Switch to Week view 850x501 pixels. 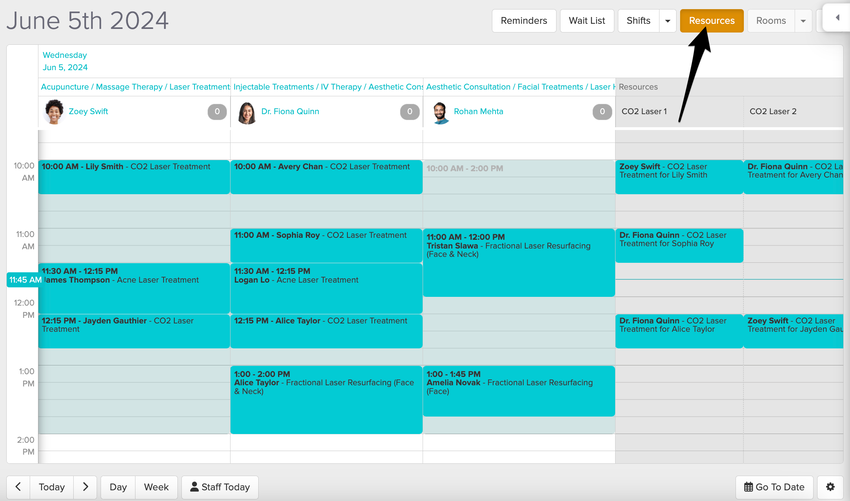156,487
